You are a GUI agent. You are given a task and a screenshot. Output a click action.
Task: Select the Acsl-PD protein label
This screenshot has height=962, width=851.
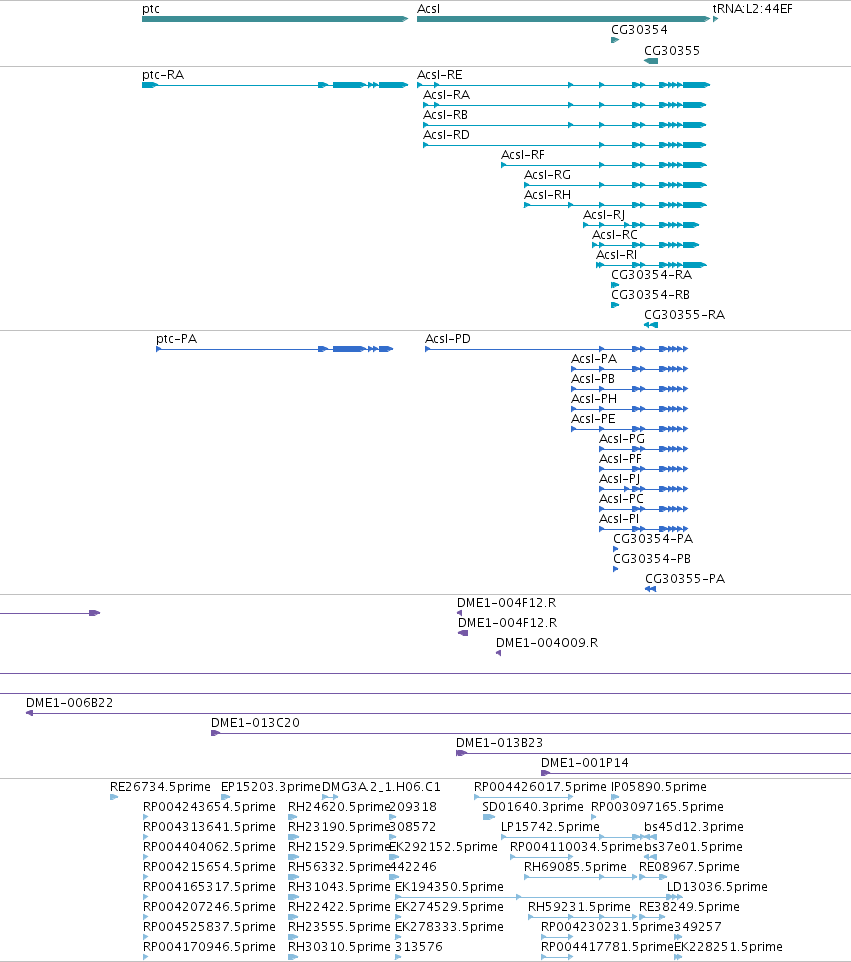[x=448, y=339]
